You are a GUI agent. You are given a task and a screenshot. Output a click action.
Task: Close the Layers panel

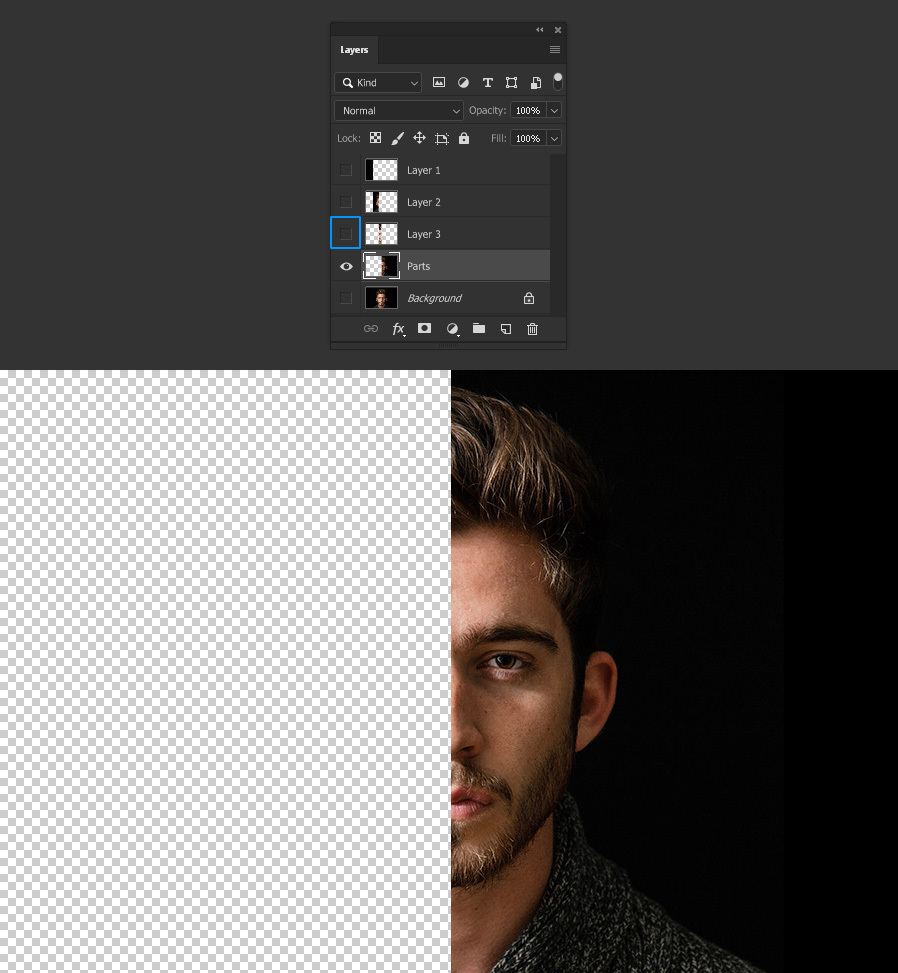pos(558,30)
